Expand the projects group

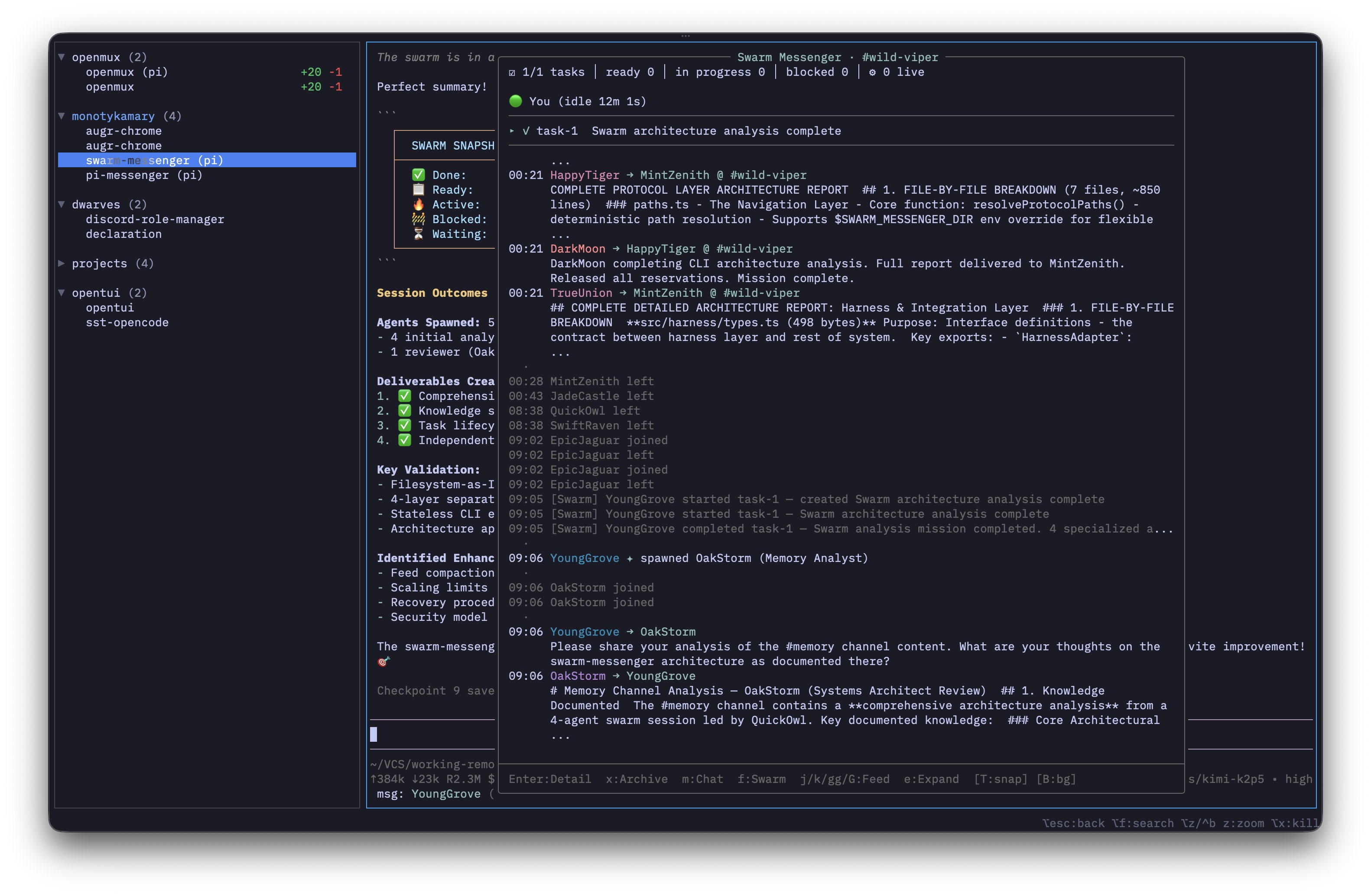point(62,263)
